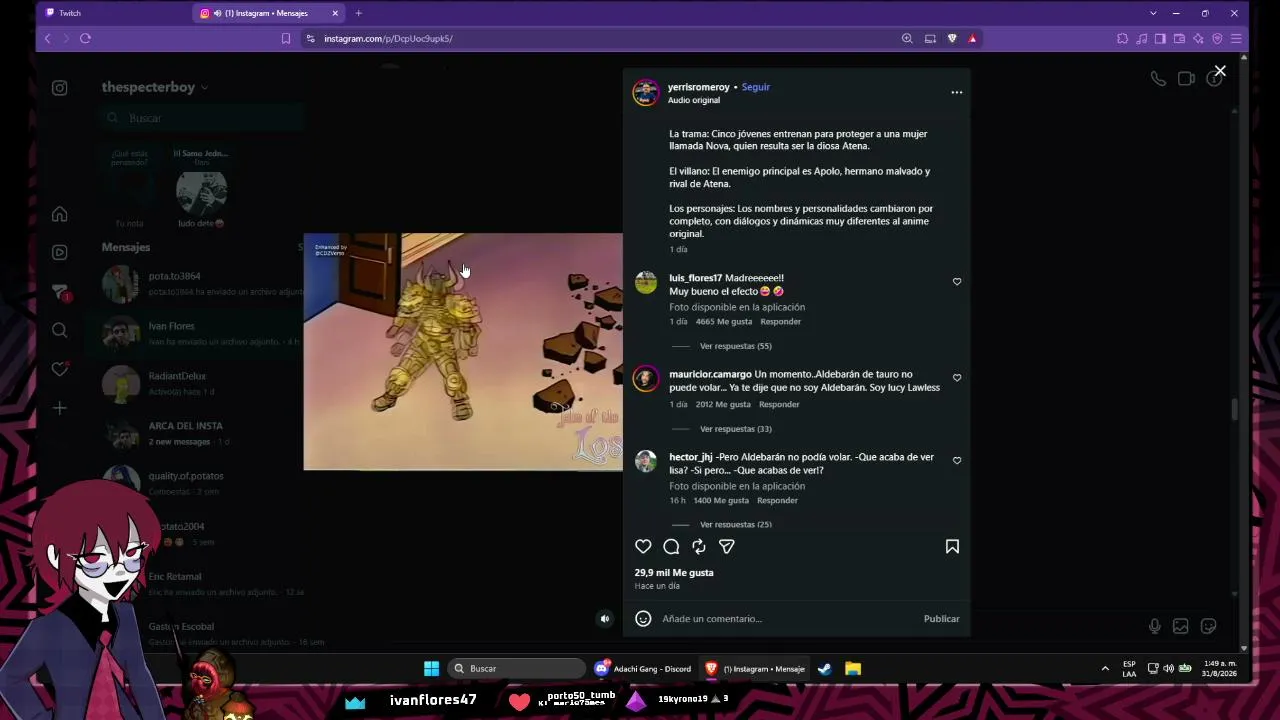Open Messages icon with notification badge

coord(60,292)
